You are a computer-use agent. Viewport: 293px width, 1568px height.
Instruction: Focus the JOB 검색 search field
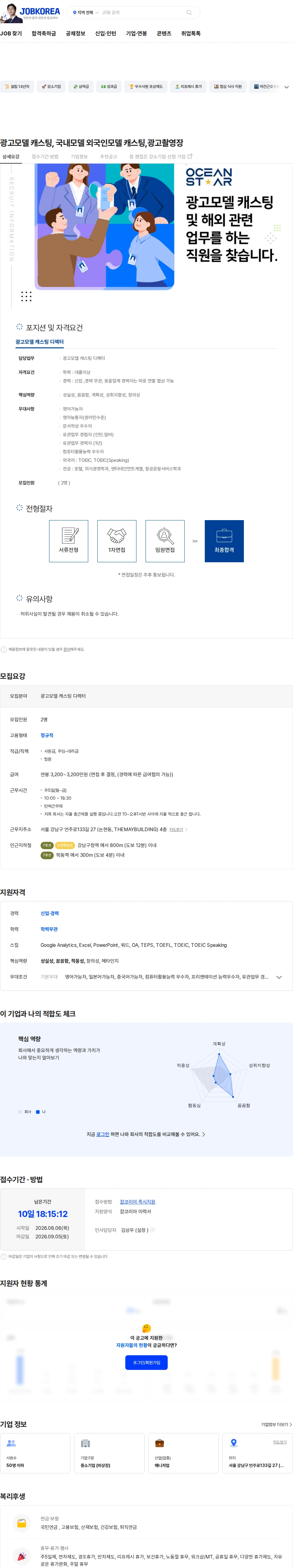pos(141,12)
